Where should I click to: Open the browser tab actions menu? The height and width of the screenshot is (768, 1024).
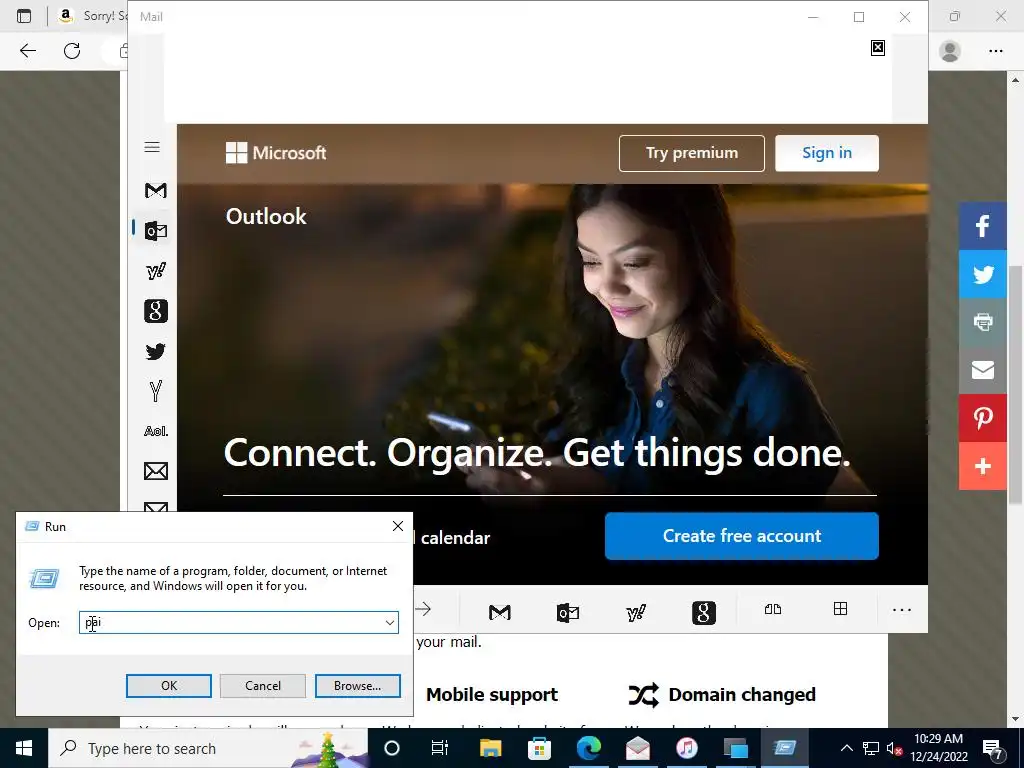pos(24,16)
